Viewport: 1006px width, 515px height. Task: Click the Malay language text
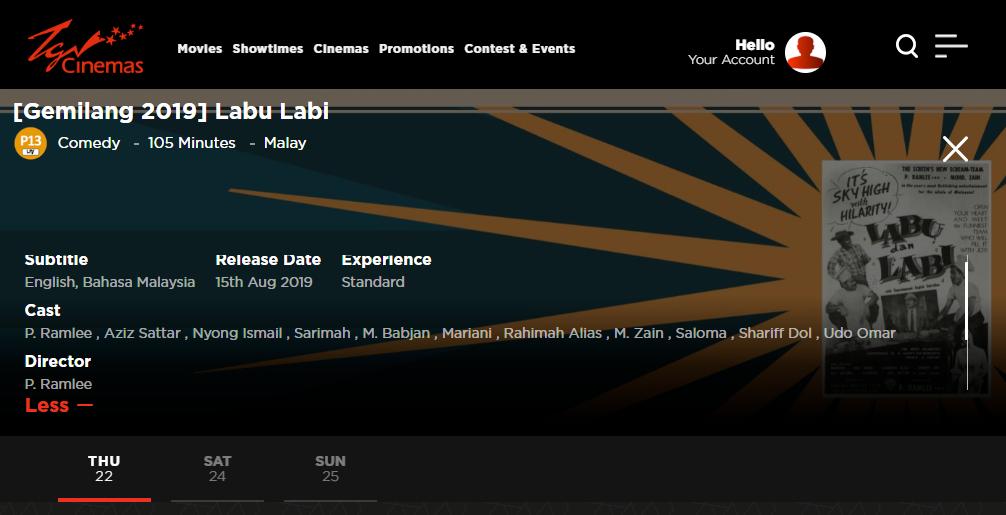[x=285, y=143]
